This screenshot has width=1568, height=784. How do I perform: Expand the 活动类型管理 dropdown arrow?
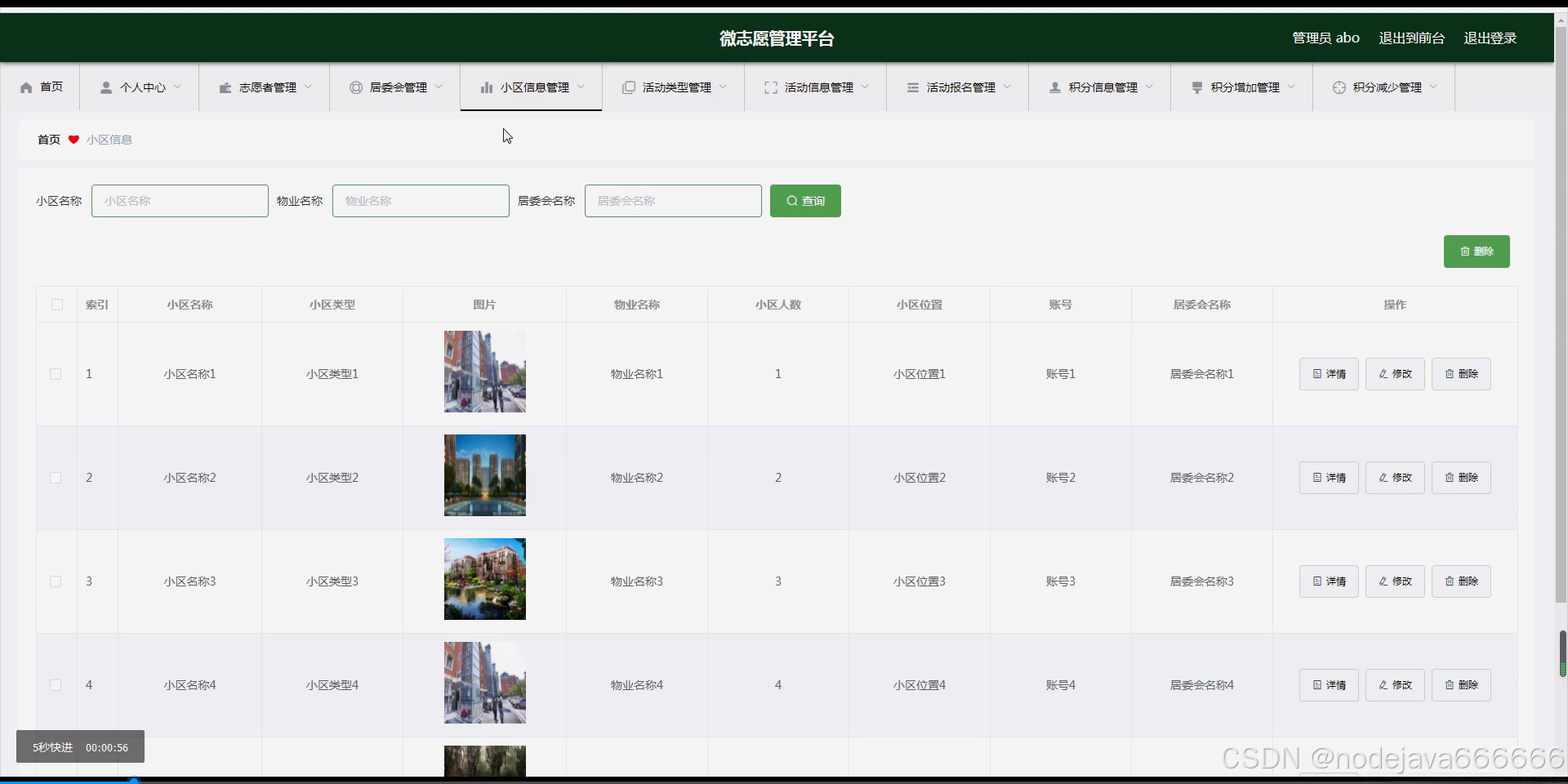723,87
